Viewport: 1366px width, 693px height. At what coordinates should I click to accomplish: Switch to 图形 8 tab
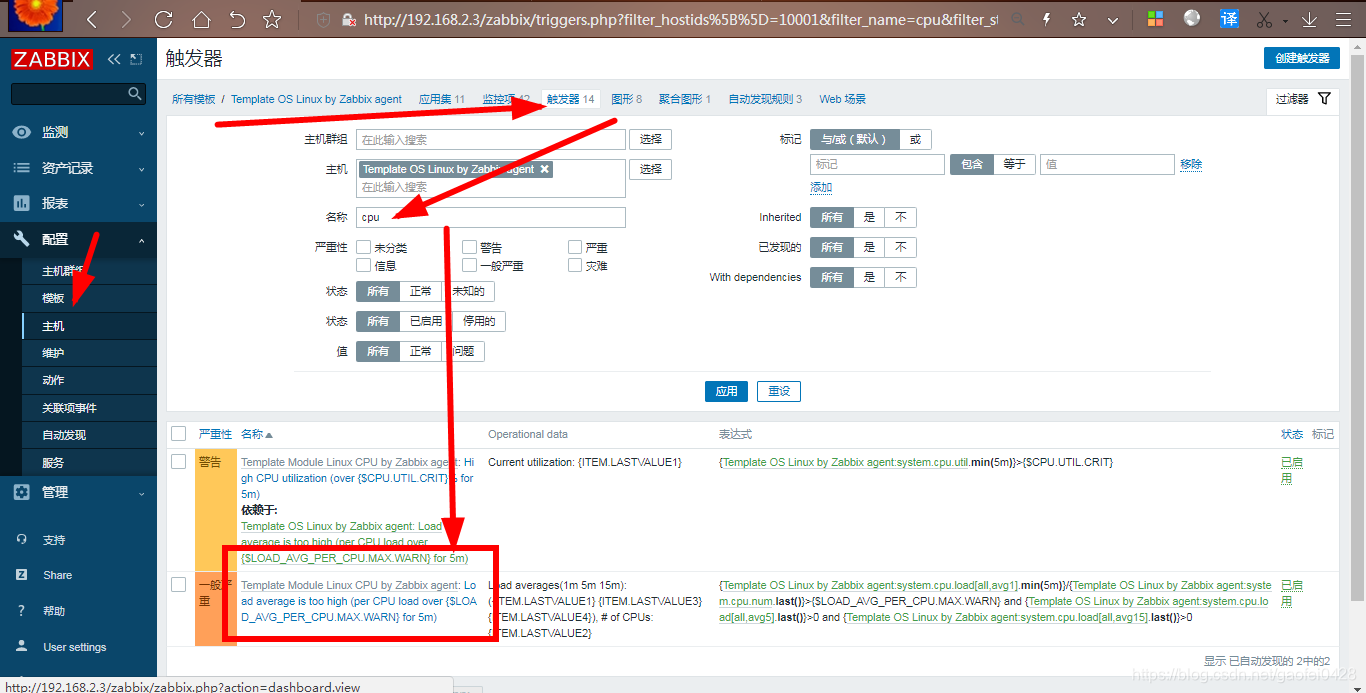(x=626, y=99)
